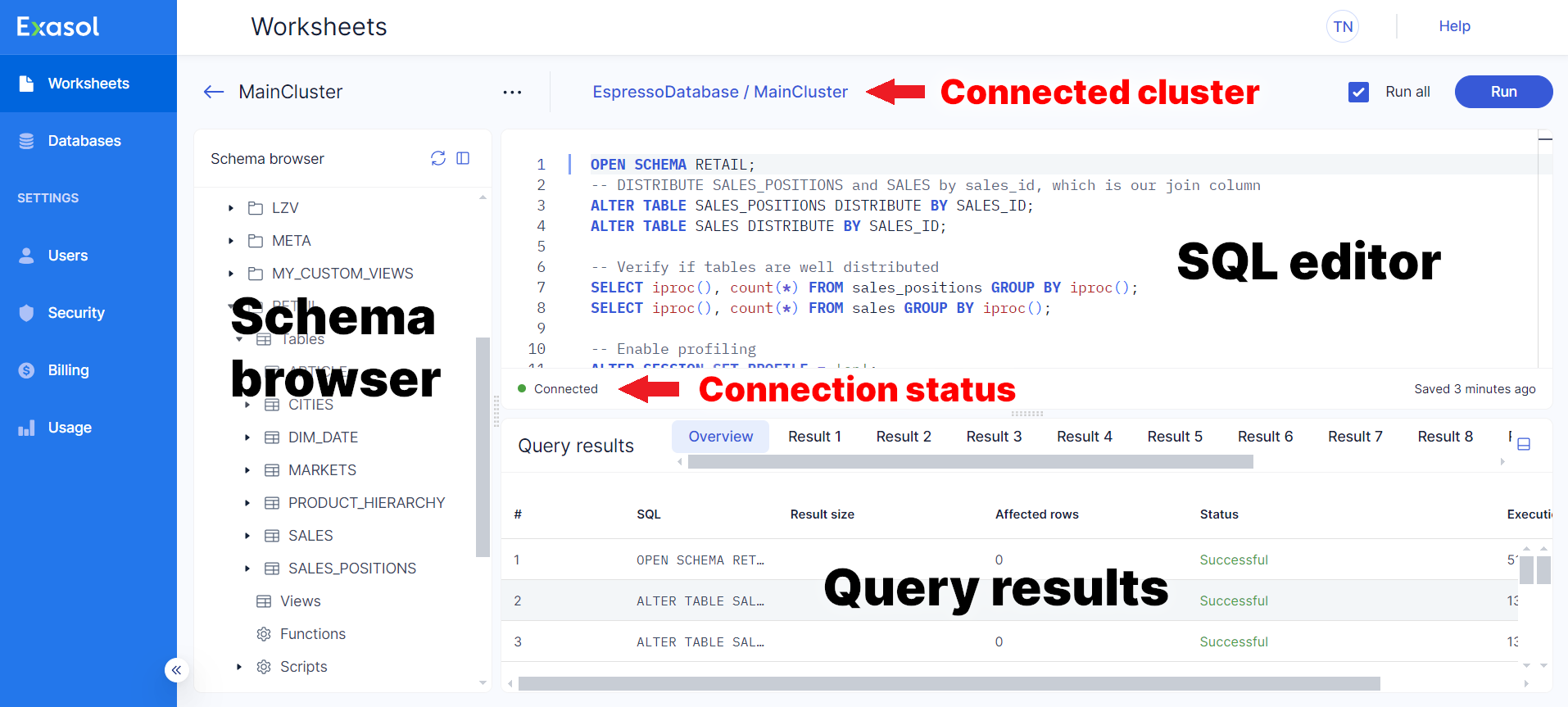Image resolution: width=1568 pixels, height=707 pixels.
Task: Expand the SALES_POSITIONS table node
Action: [x=247, y=569]
